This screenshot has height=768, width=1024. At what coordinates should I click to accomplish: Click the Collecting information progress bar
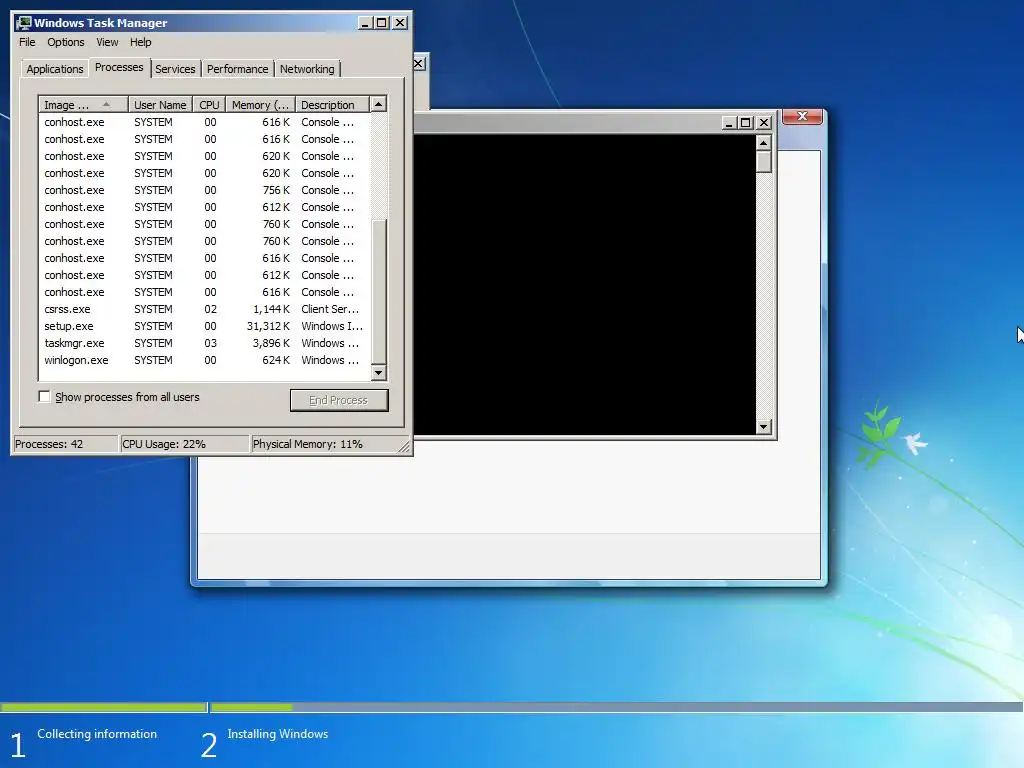103,707
